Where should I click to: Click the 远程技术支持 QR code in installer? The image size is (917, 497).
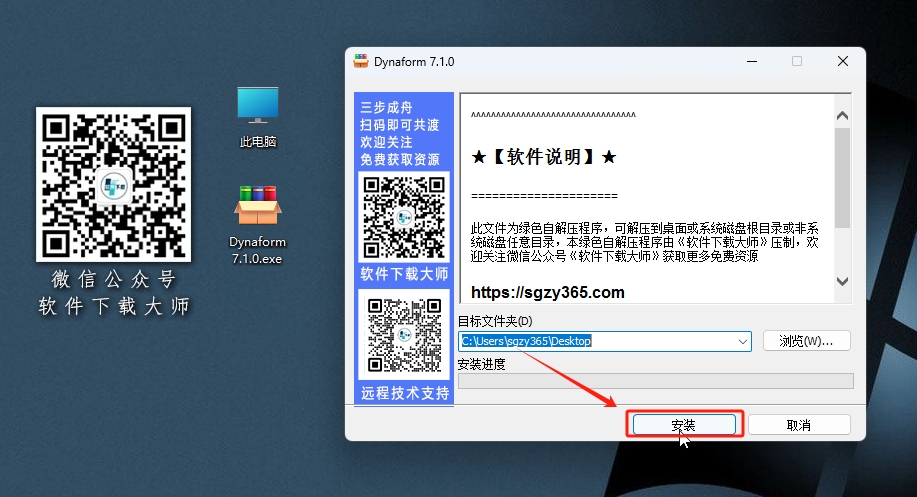(404, 335)
